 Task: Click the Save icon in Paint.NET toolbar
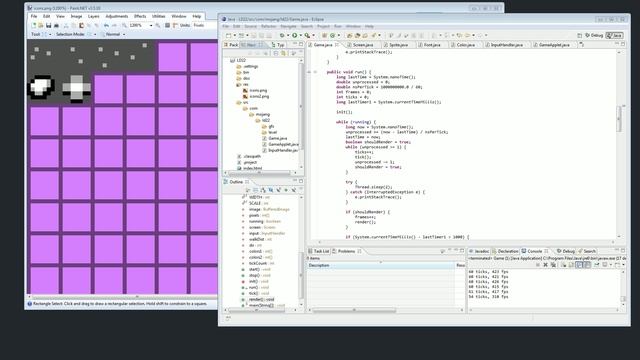click(x=48, y=25)
